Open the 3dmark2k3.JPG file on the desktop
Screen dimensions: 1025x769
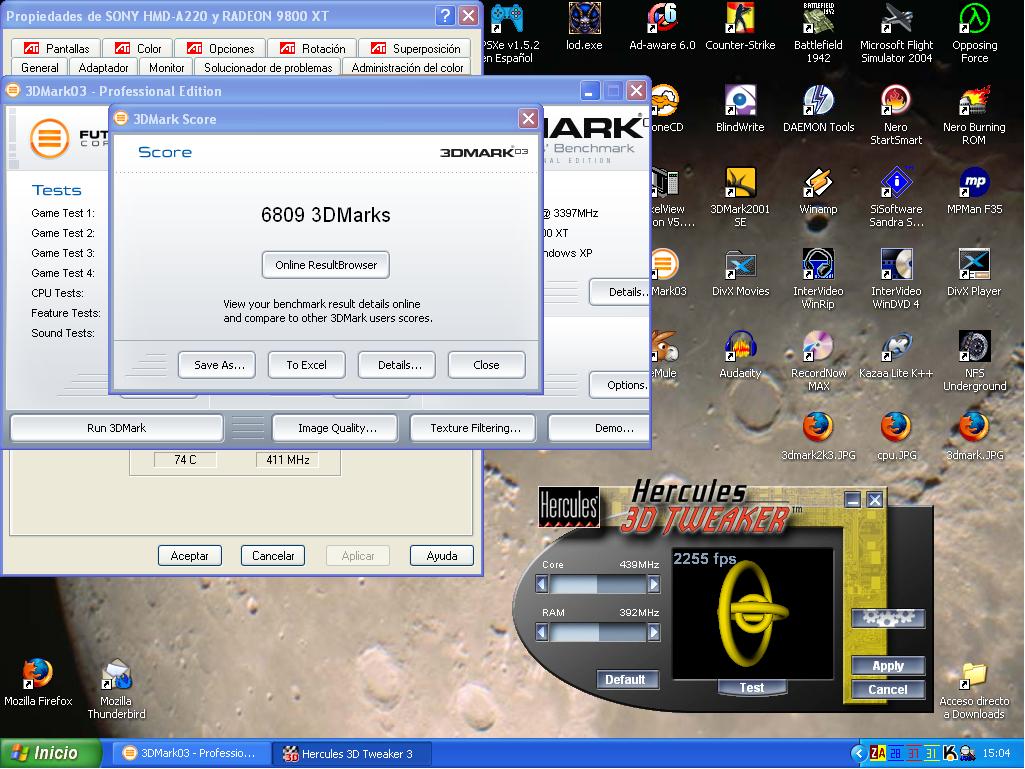(818, 429)
